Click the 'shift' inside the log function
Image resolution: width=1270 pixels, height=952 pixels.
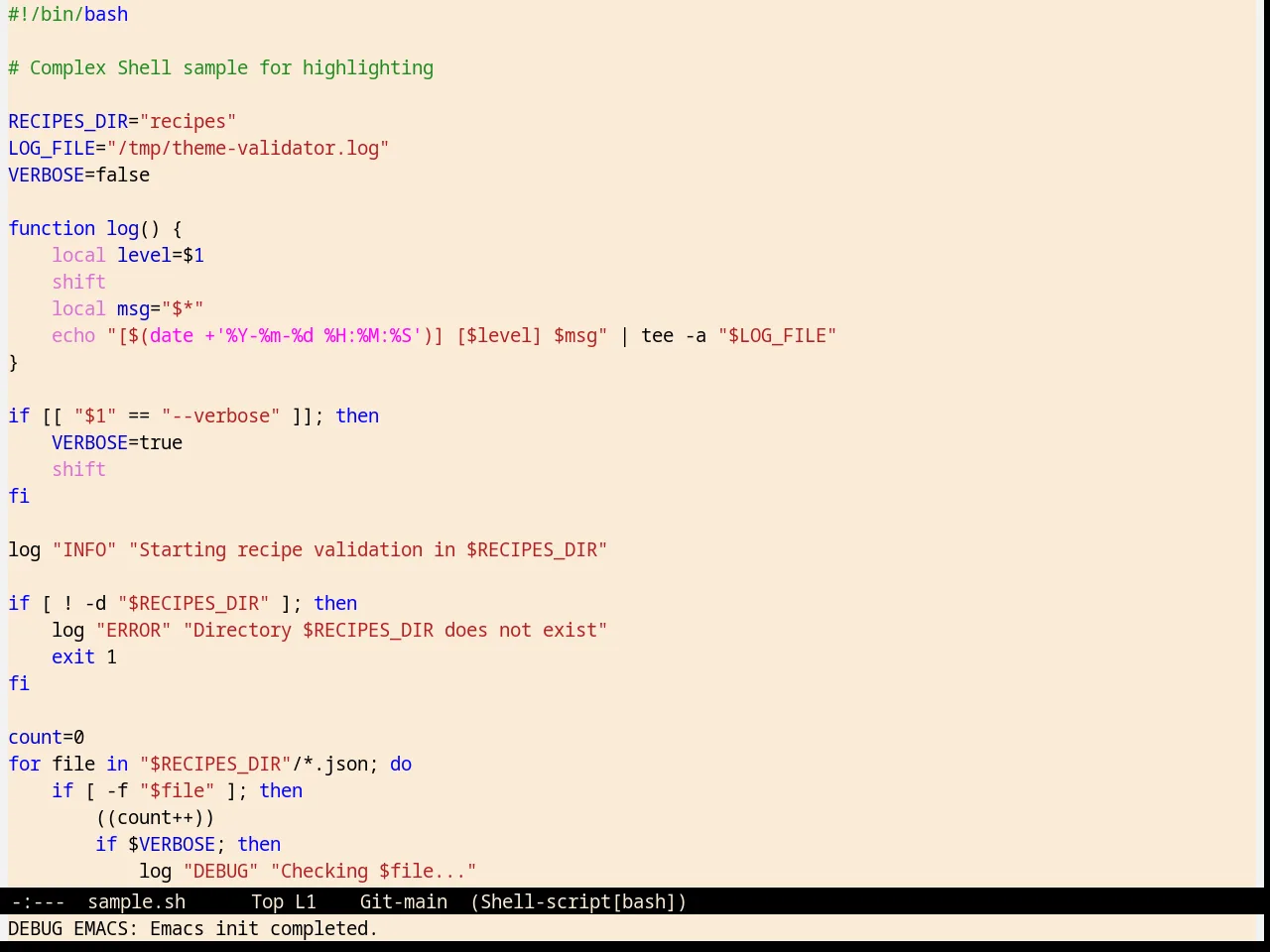78,283
